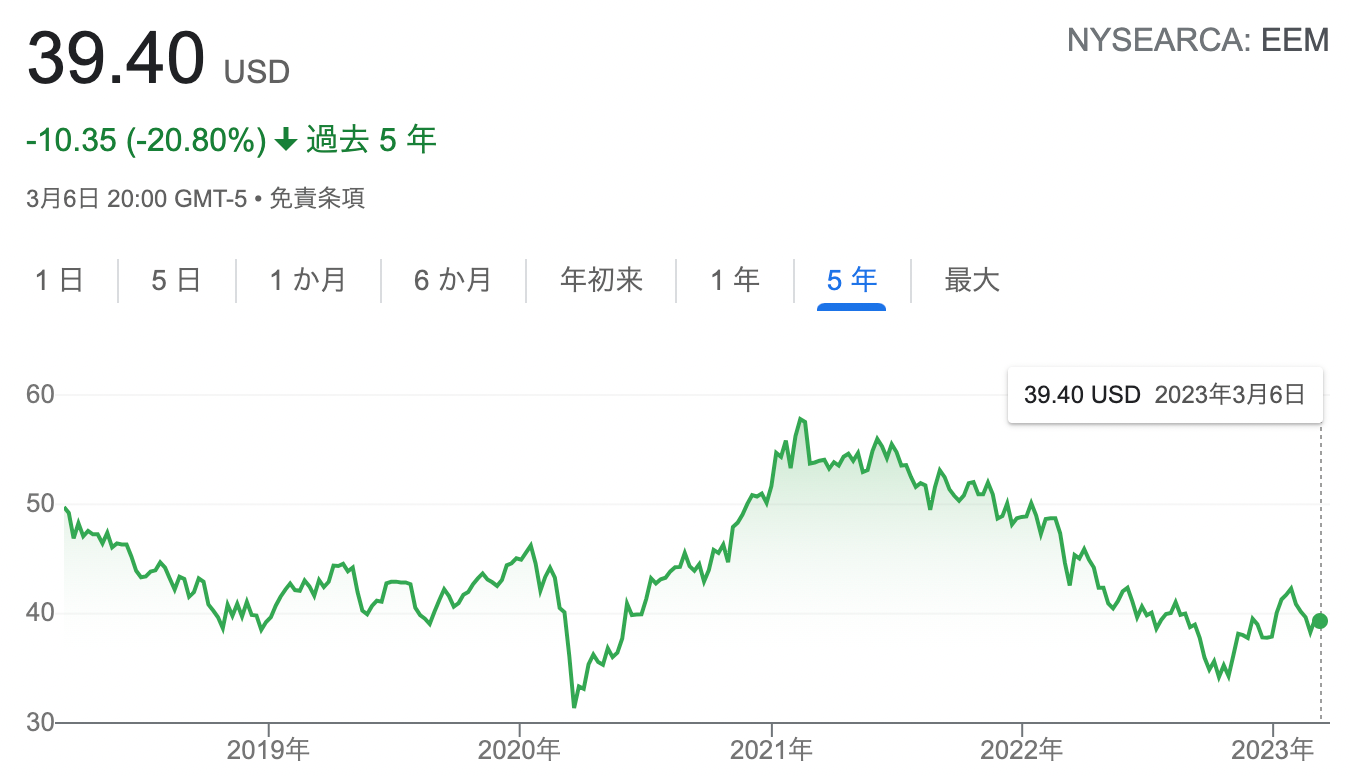Select the 年初来 tab
The height and width of the screenshot is (776, 1350).
pyautogui.click(x=601, y=280)
